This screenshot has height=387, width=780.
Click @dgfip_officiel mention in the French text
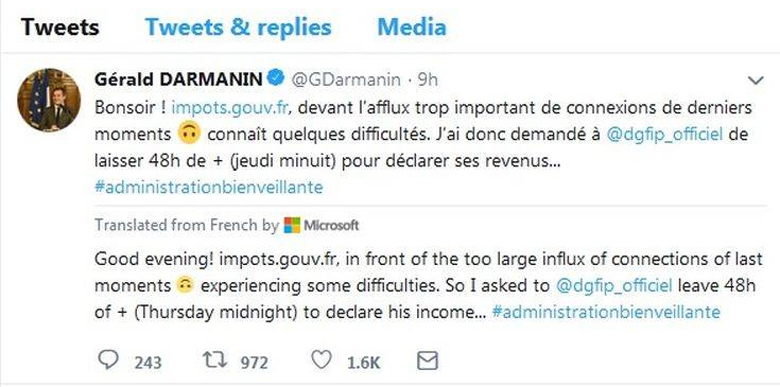click(665, 135)
